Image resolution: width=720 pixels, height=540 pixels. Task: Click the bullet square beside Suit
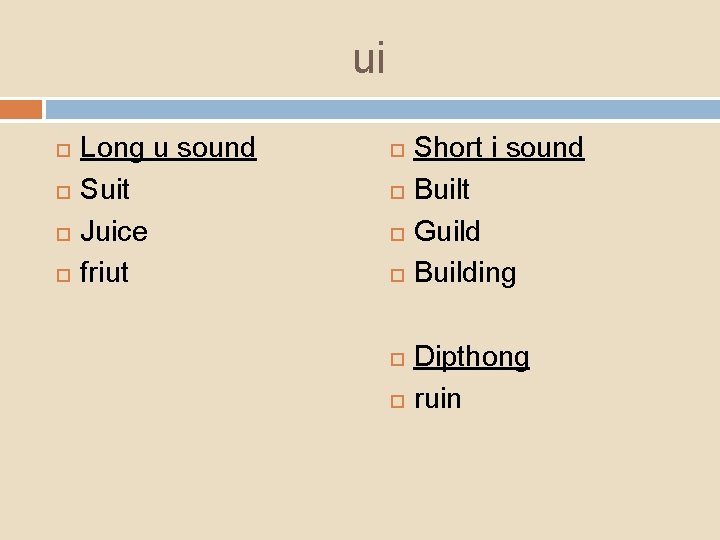tap(62, 191)
